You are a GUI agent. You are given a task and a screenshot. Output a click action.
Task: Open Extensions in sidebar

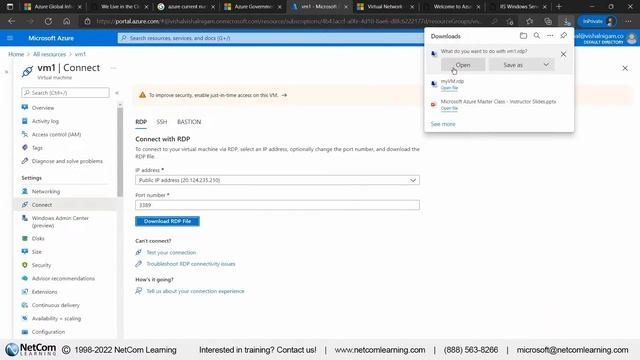44,292
